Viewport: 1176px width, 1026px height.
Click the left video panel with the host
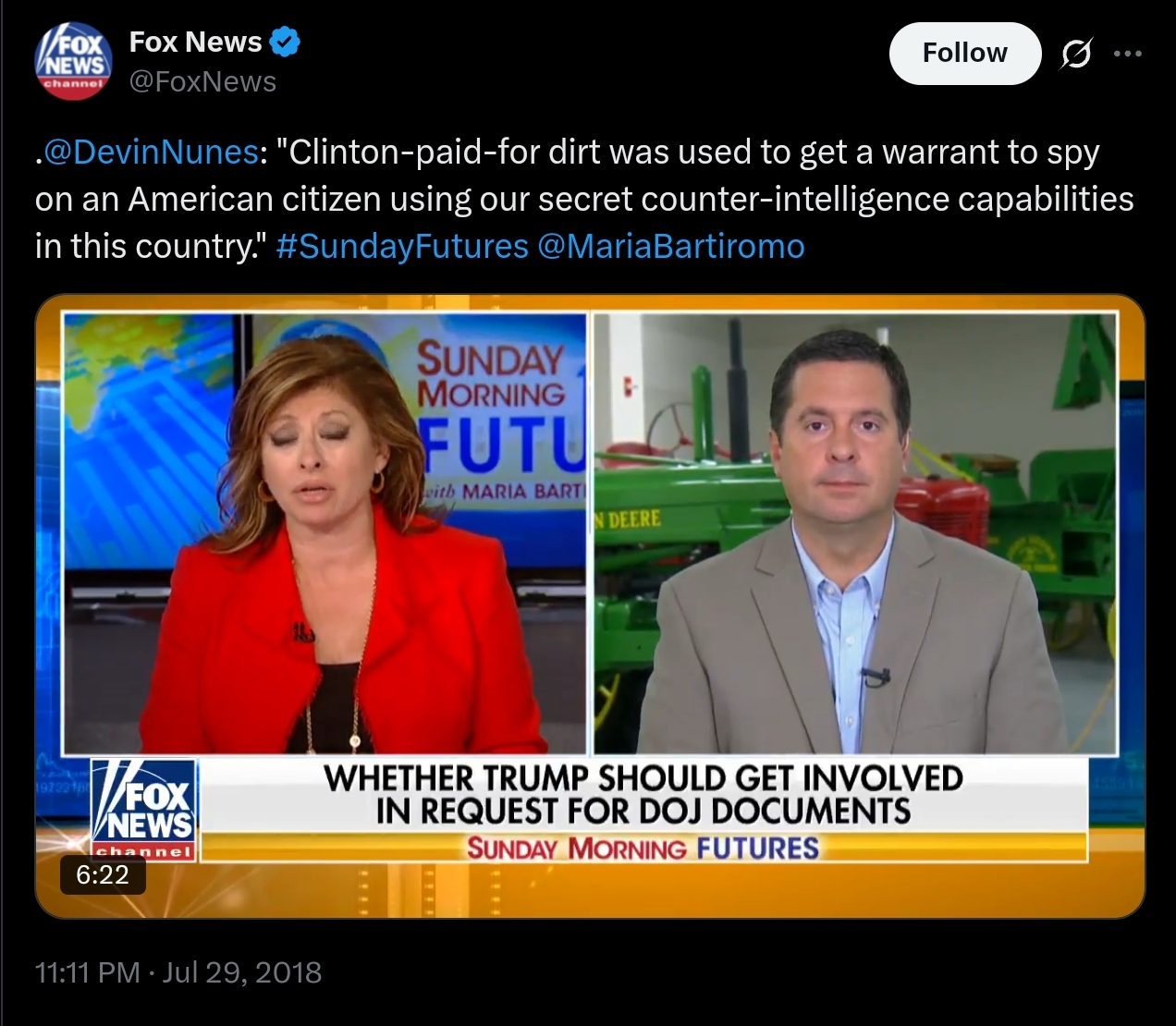tap(325, 533)
